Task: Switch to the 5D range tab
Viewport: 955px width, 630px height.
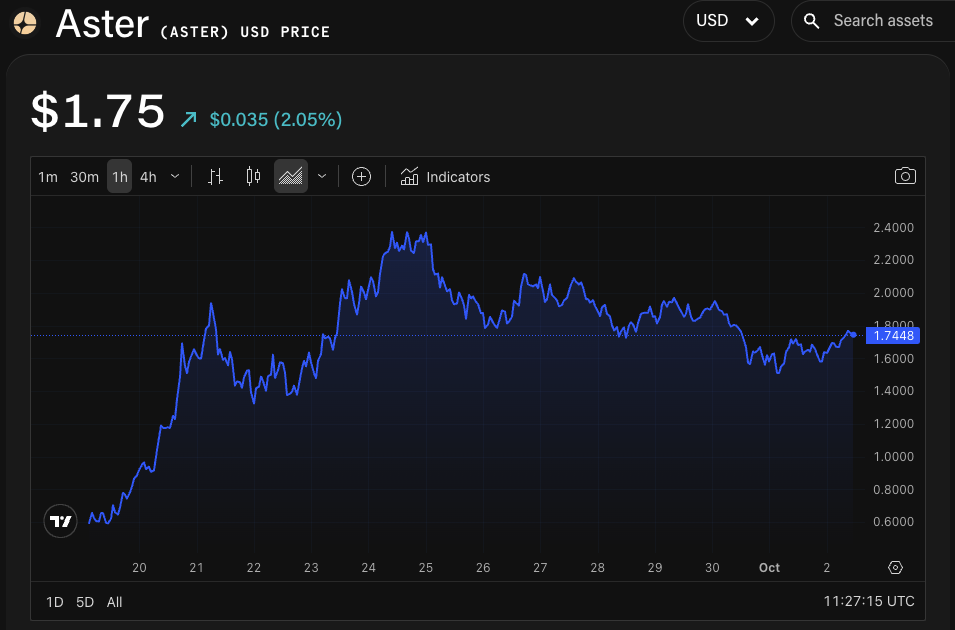Action: [x=84, y=602]
